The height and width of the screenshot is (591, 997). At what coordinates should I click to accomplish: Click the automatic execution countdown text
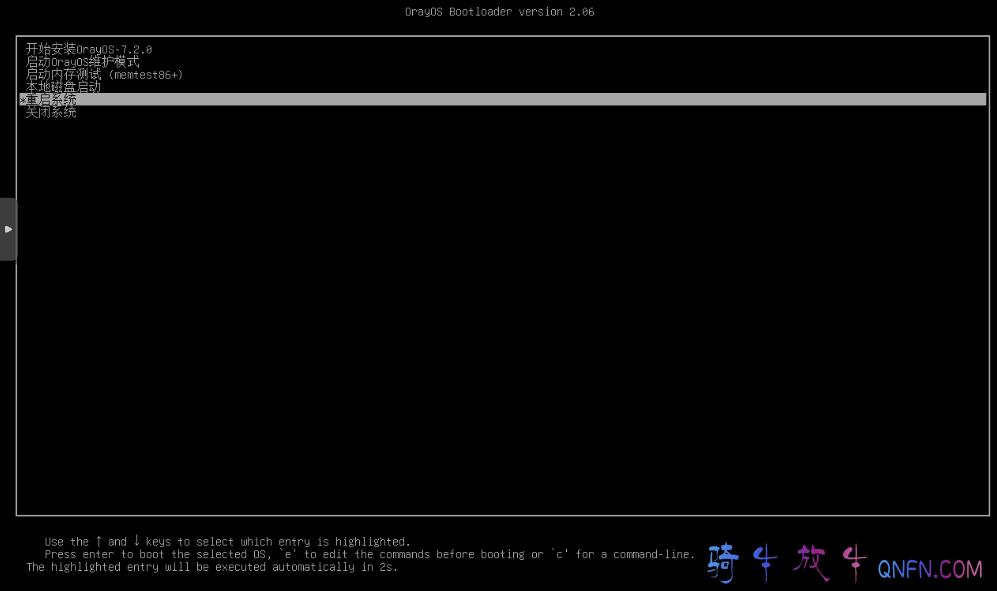click(x=212, y=567)
